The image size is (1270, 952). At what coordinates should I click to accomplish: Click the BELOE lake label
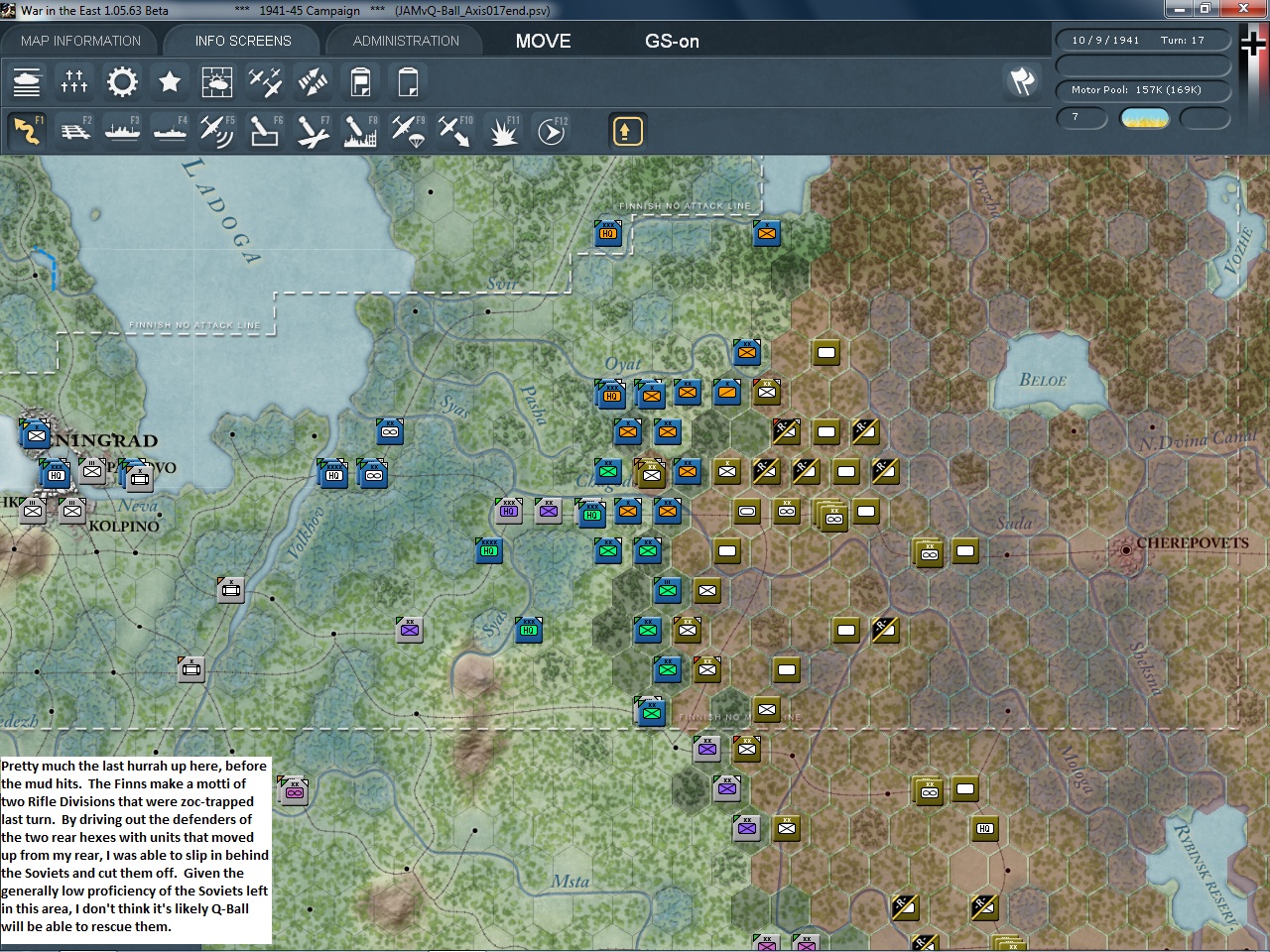click(1043, 380)
